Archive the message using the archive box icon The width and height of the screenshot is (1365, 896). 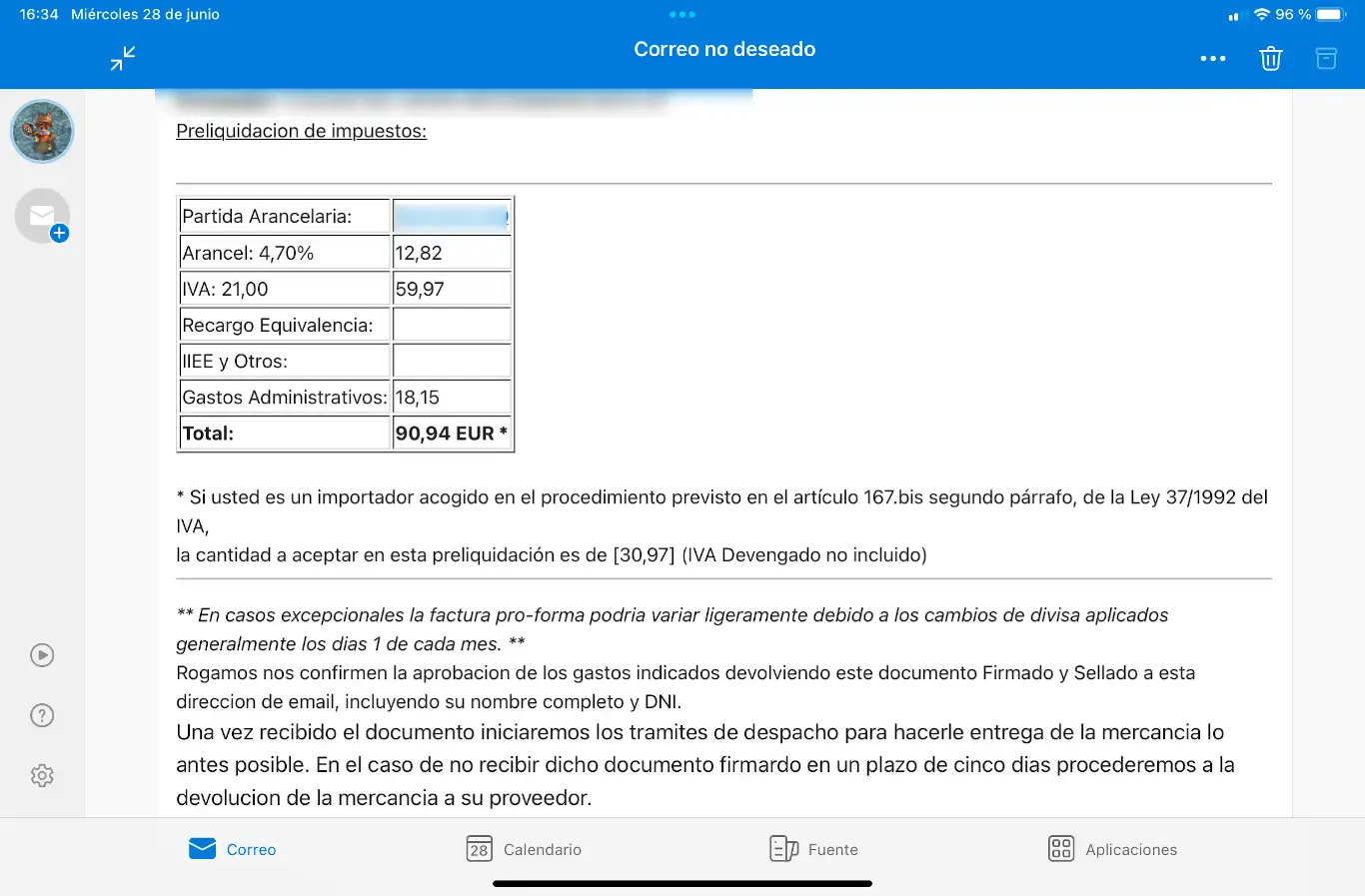pyautogui.click(x=1326, y=59)
